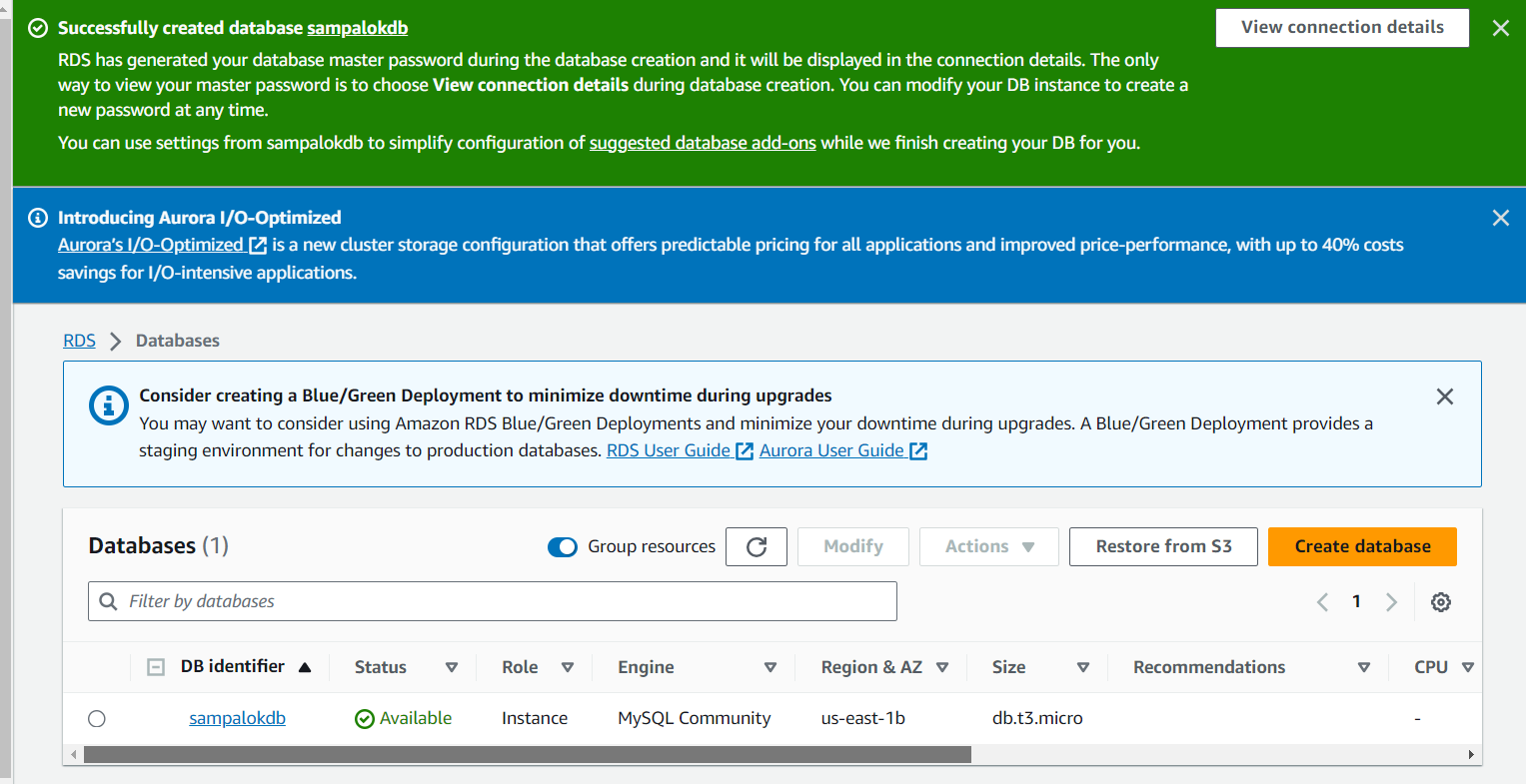
Task: Go to next page of databases
Action: click(1391, 602)
